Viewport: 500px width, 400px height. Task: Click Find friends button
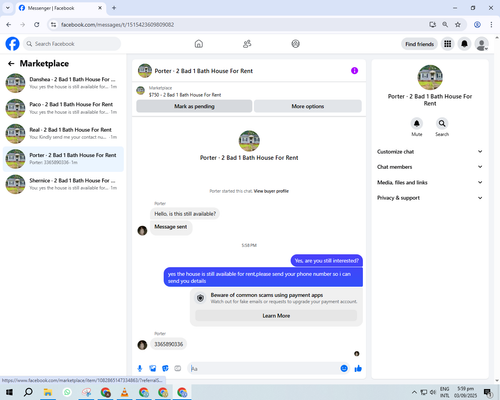tap(419, 44)
